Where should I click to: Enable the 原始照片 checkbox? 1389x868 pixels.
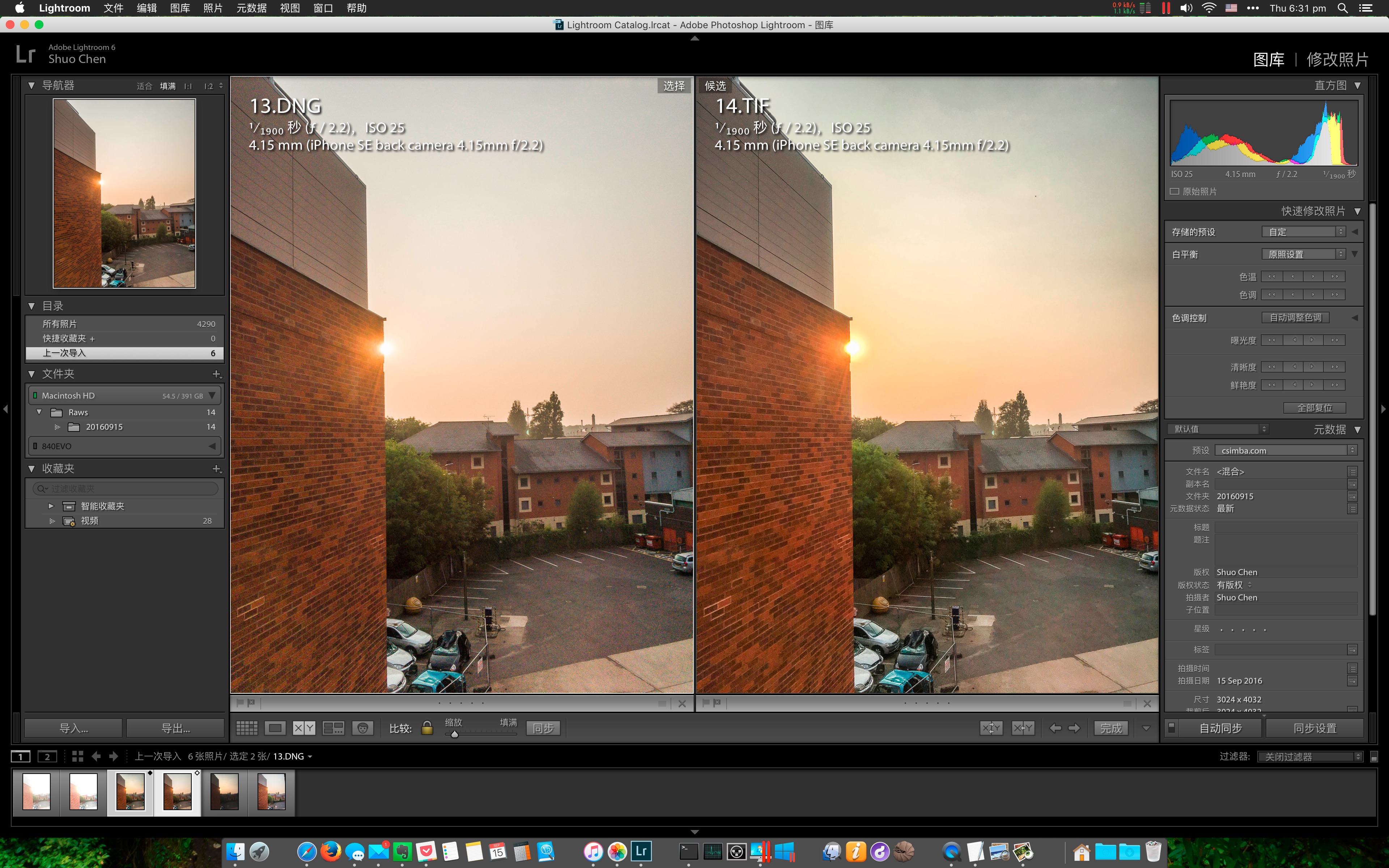click(1175, 191)
